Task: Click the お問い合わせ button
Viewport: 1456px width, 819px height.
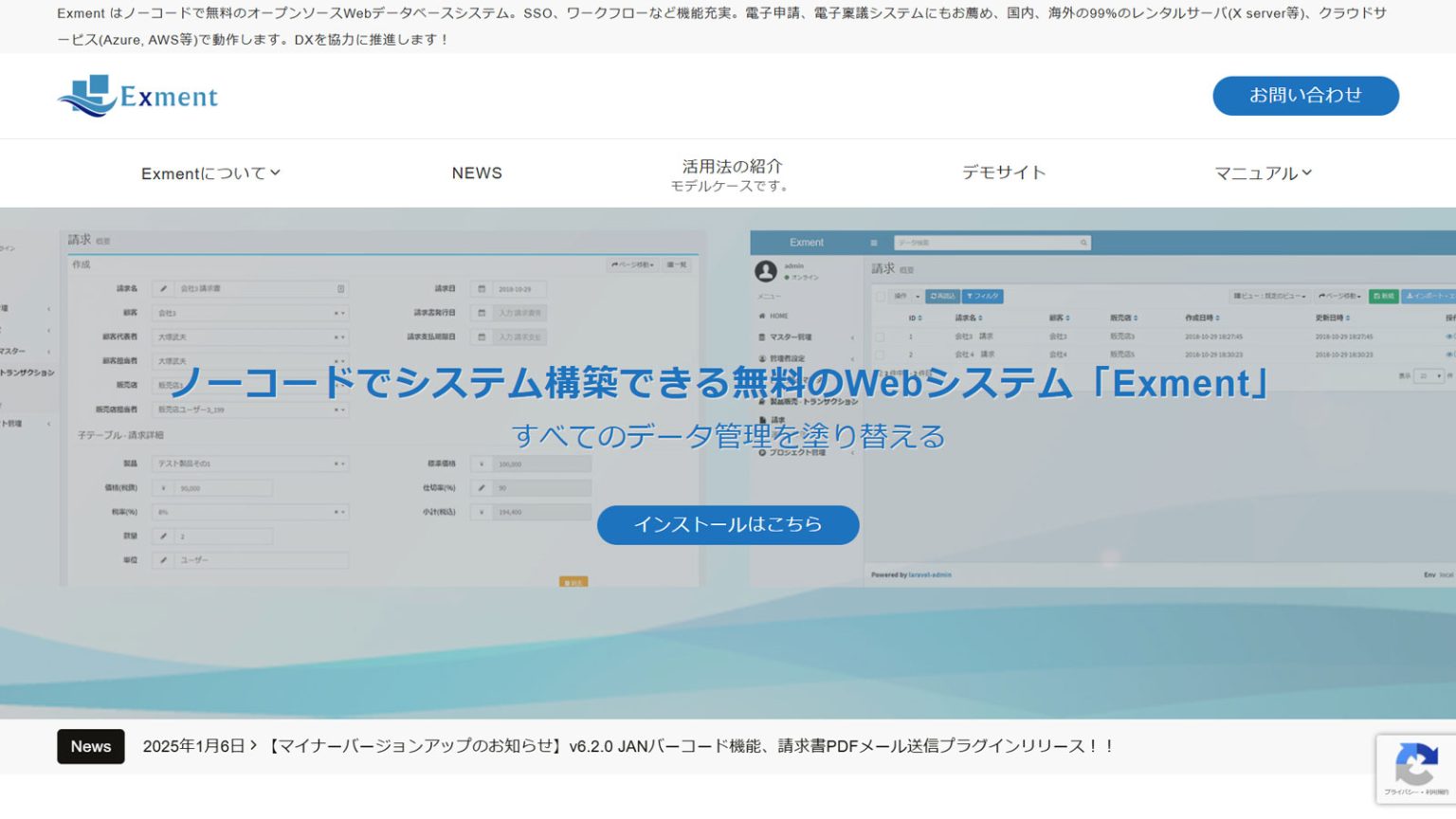Action: [1305, 96]
